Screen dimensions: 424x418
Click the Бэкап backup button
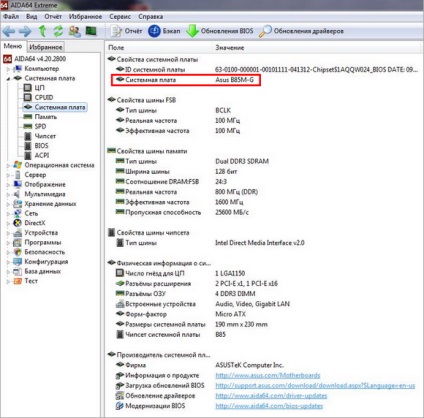164,31
